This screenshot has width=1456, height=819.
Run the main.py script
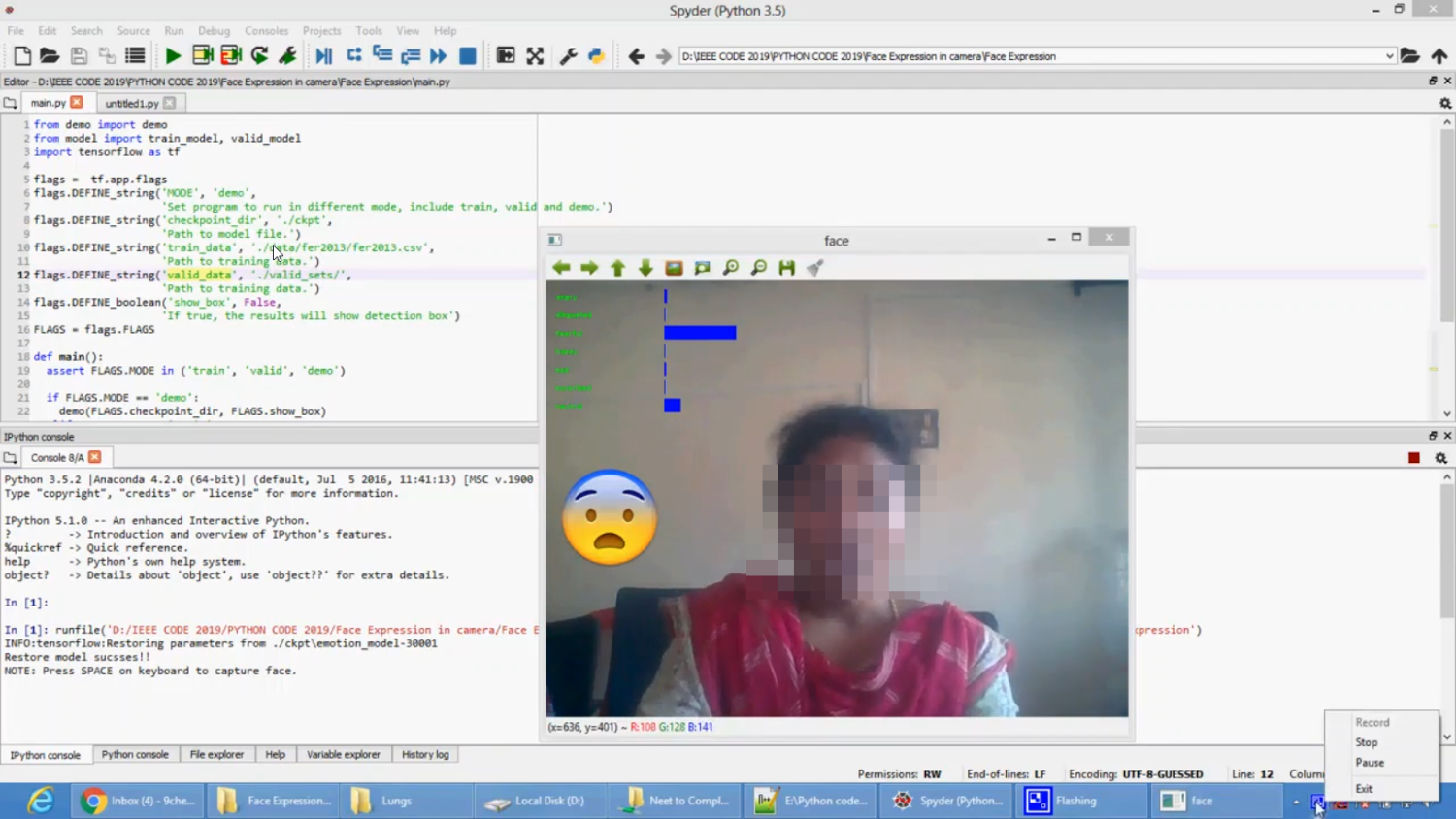[173, 55]
